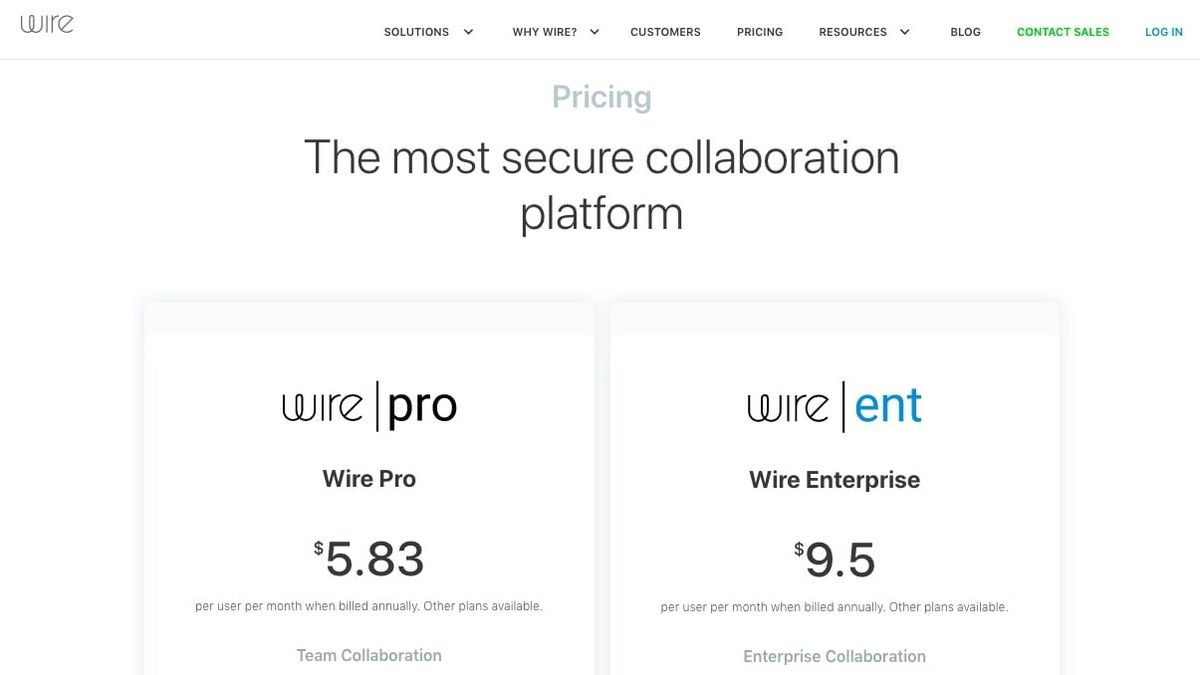Click the $9.5 price on the Enterprise card

pos(834,558)
